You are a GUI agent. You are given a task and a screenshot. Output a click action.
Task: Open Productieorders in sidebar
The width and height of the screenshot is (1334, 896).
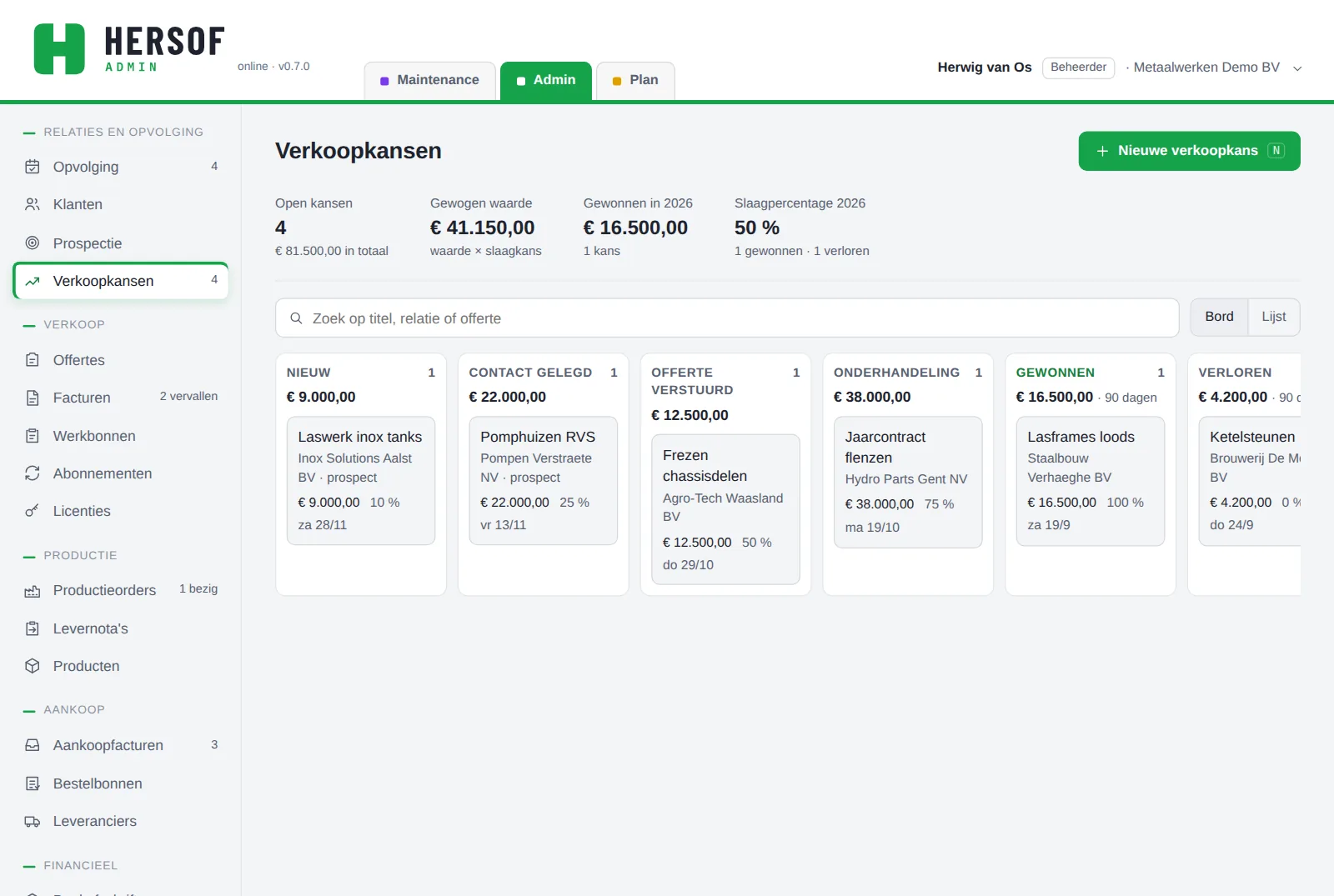click(x=121, y=590)
